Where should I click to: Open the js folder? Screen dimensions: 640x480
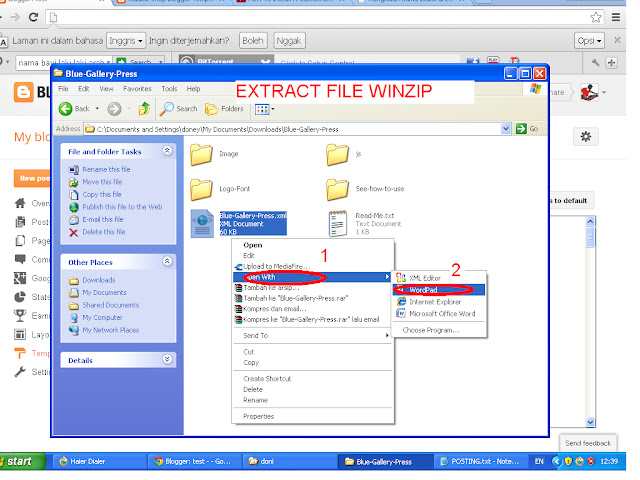pos(337,154)
